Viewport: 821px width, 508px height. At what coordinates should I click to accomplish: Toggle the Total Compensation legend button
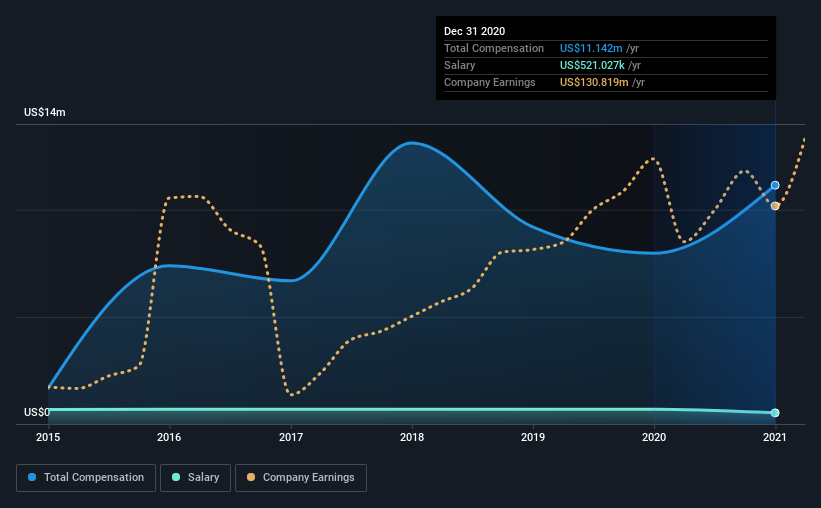click(x=86, y=478)
